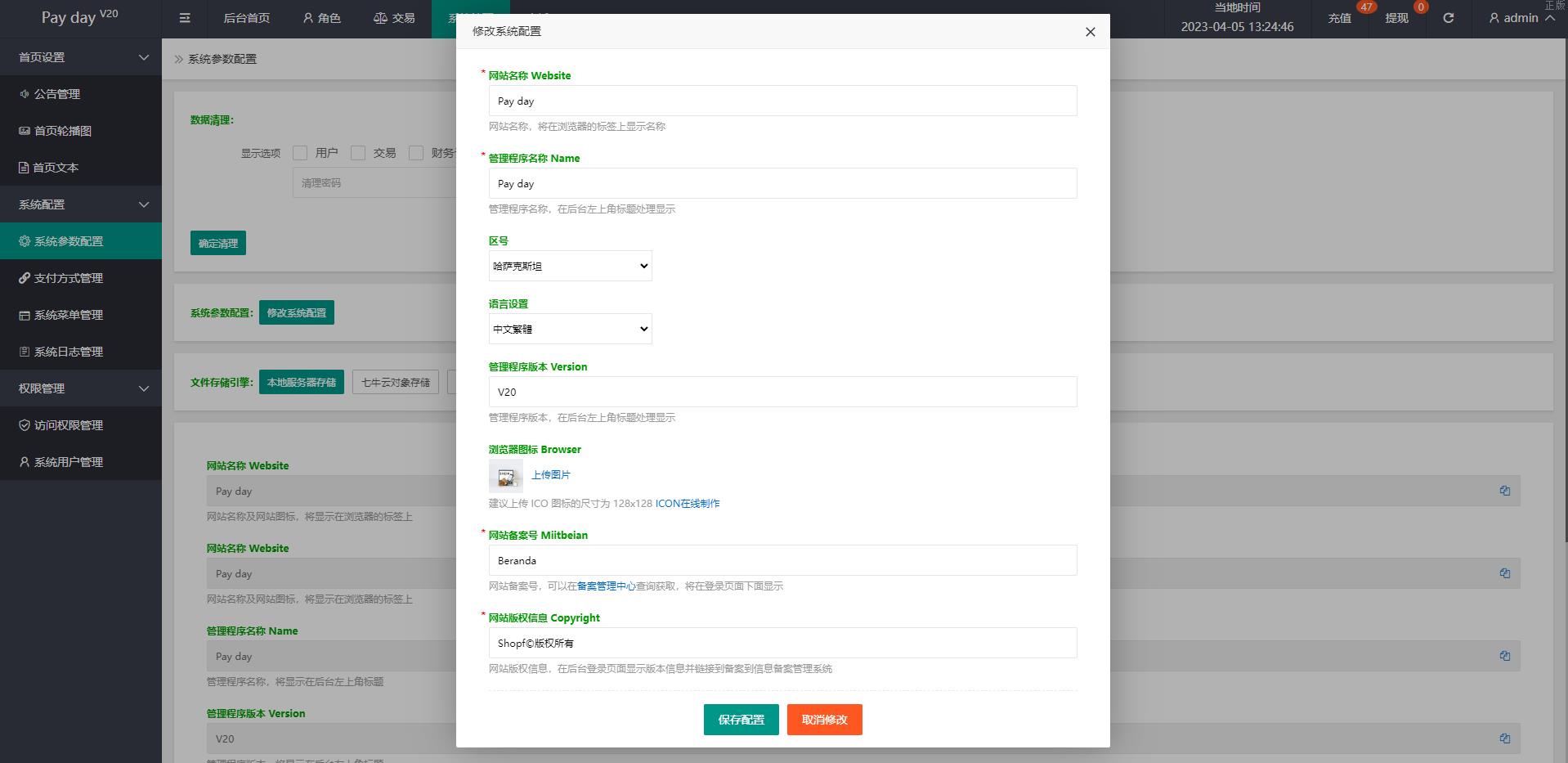Open the 充值 notifications

tap(1340, 18)
